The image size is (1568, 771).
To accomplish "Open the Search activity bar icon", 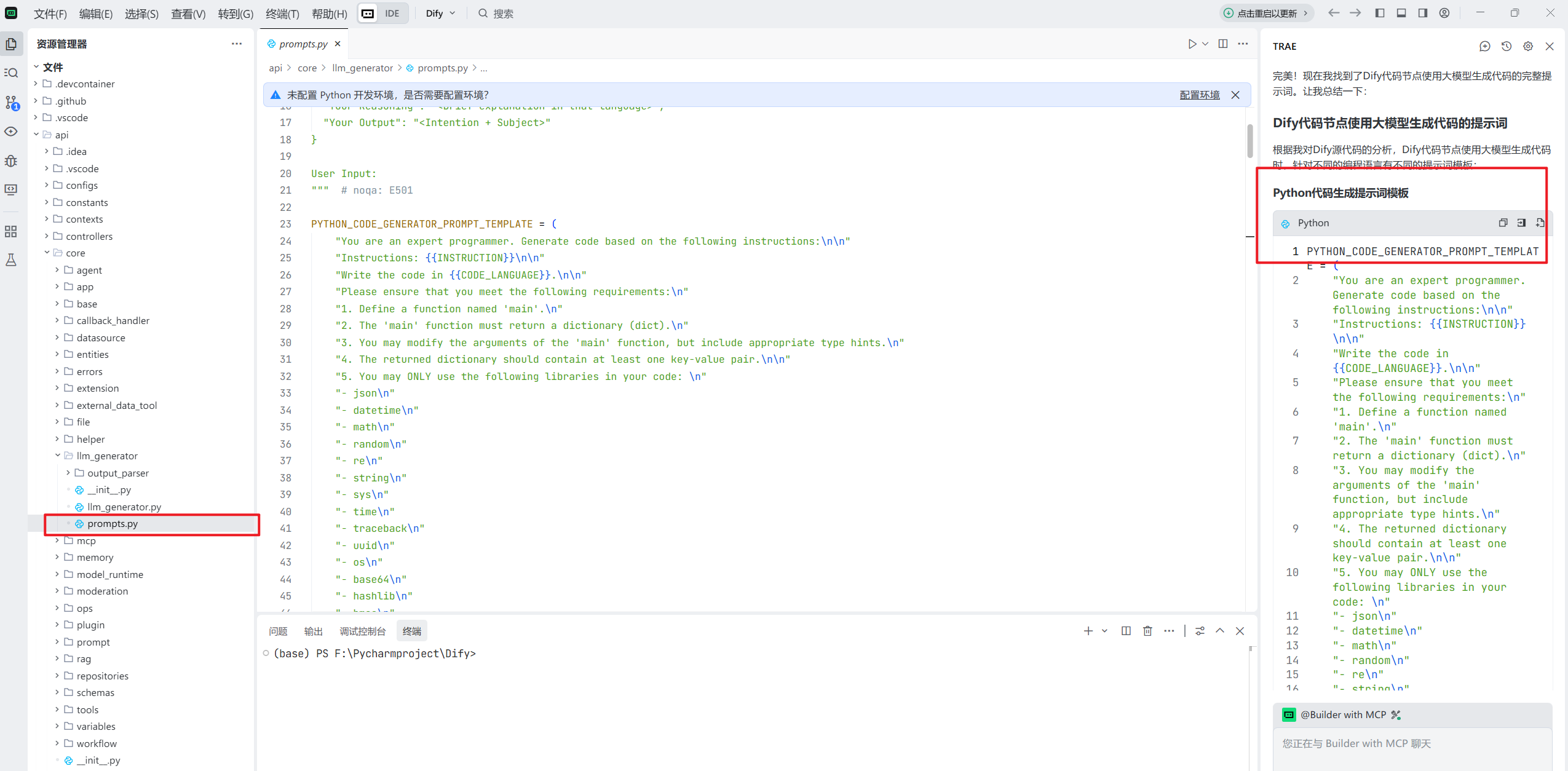I will click(11, 73).
